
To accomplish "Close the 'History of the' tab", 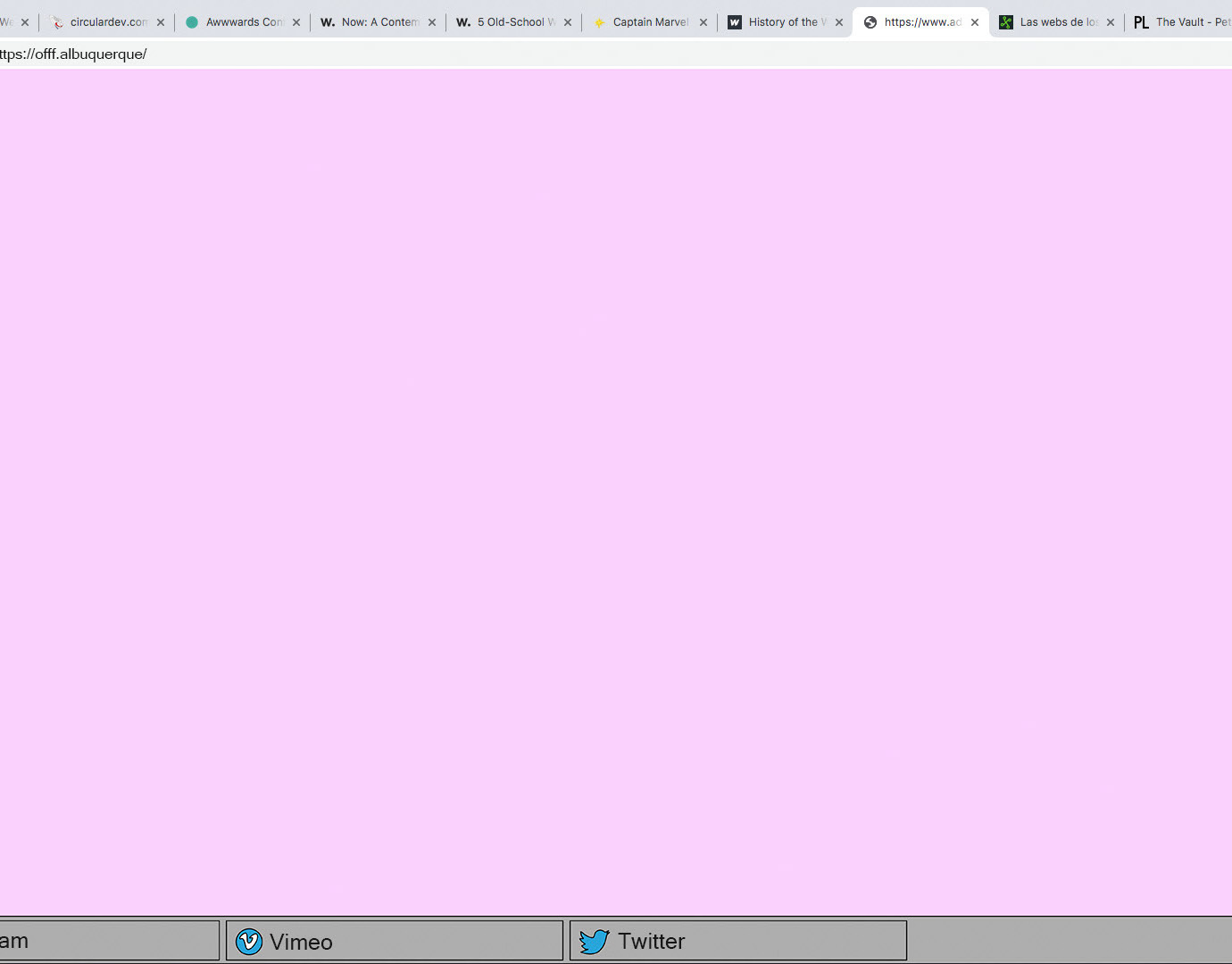I will click(x=839, y=22).
